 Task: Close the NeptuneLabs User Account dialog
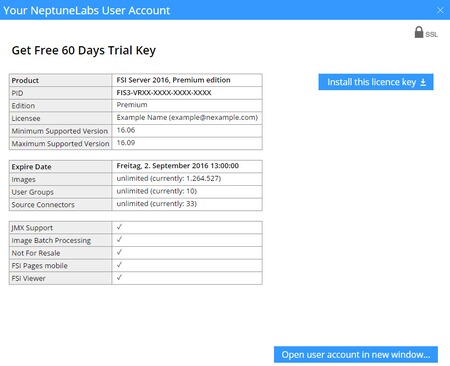tap(440, 10)
